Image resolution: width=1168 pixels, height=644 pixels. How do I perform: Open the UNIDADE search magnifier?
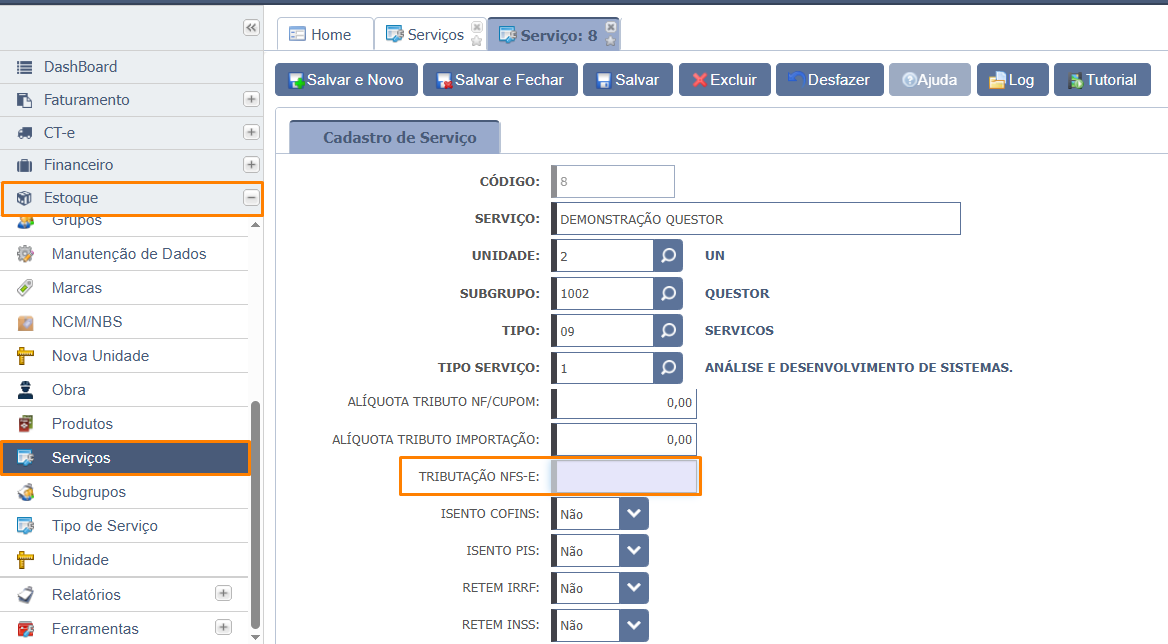pos(668,256)
